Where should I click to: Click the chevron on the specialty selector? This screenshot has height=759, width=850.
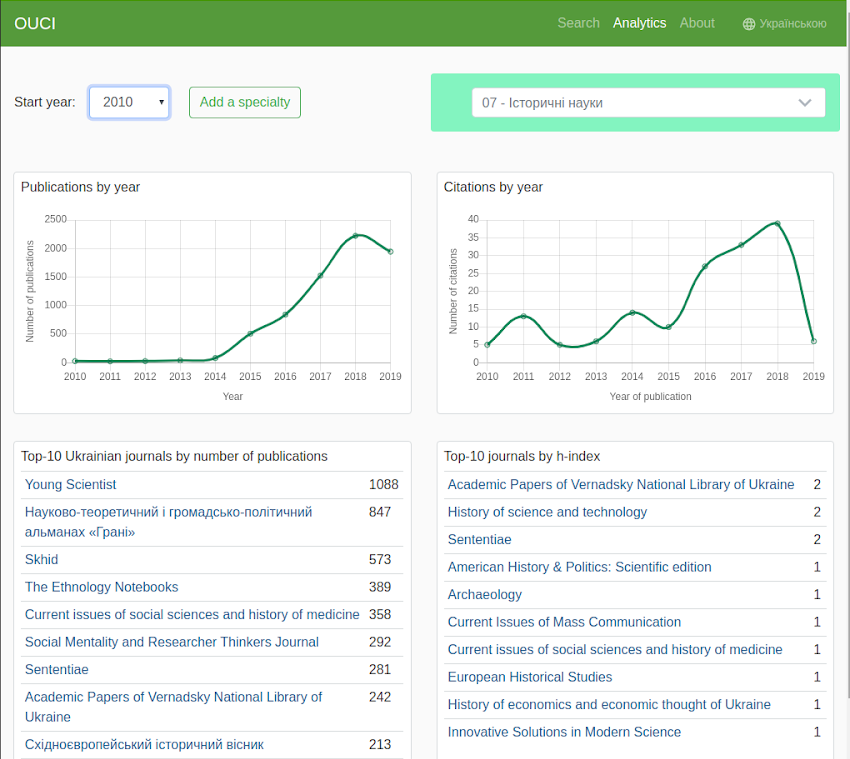(805, 102)
